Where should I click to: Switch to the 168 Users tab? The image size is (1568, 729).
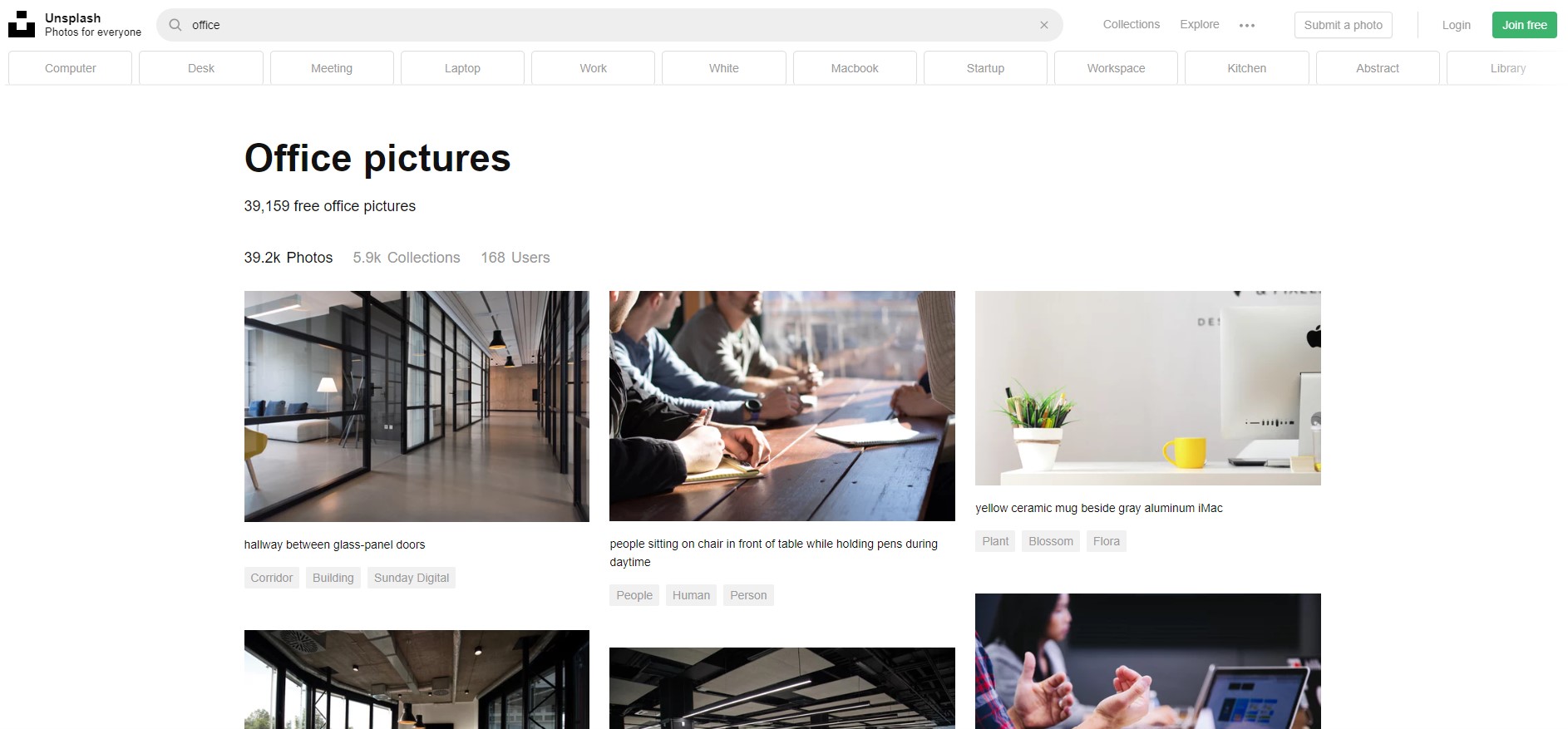pos(515,258)
